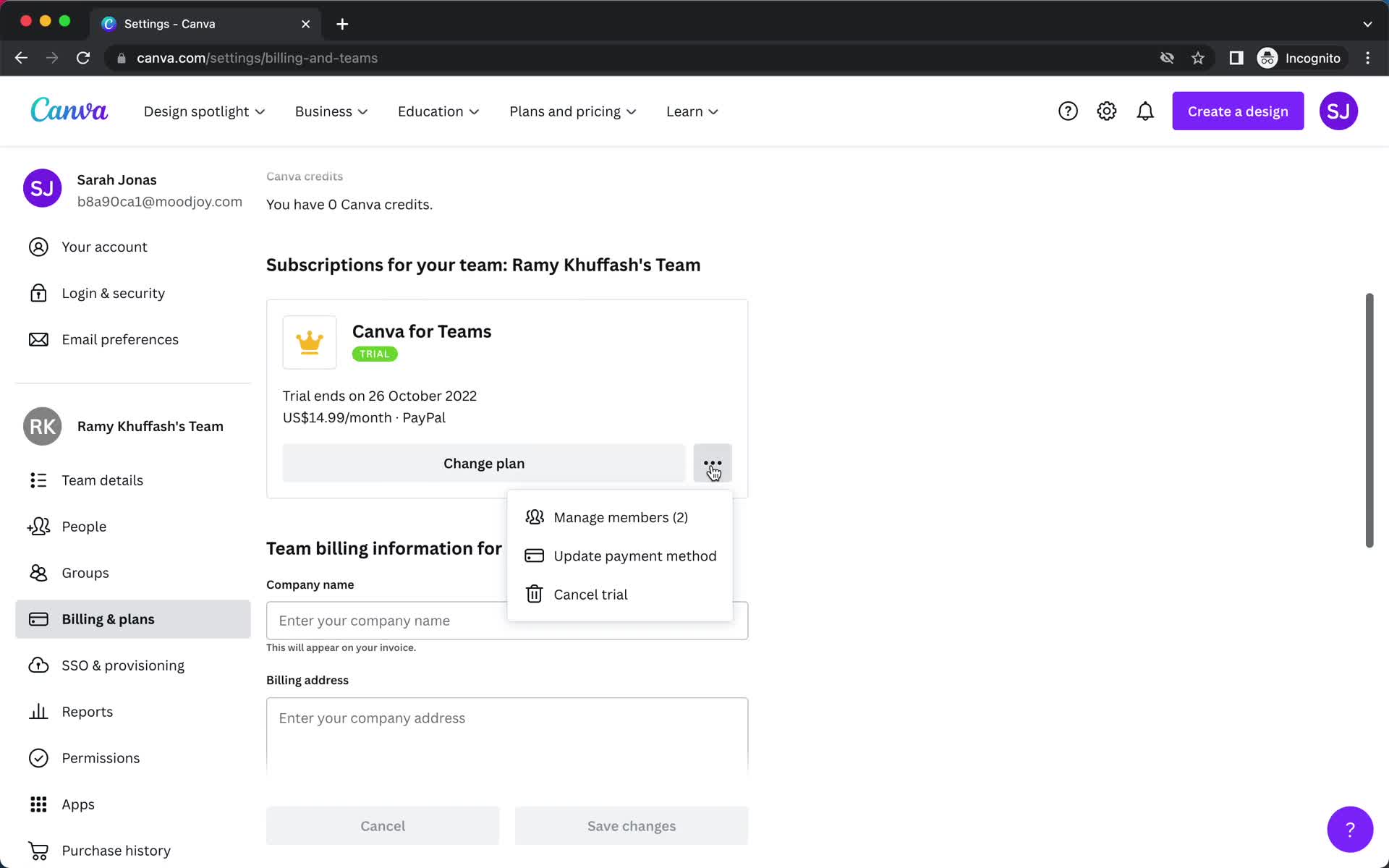Click the browser address bar URL

(x=257, y=58)
